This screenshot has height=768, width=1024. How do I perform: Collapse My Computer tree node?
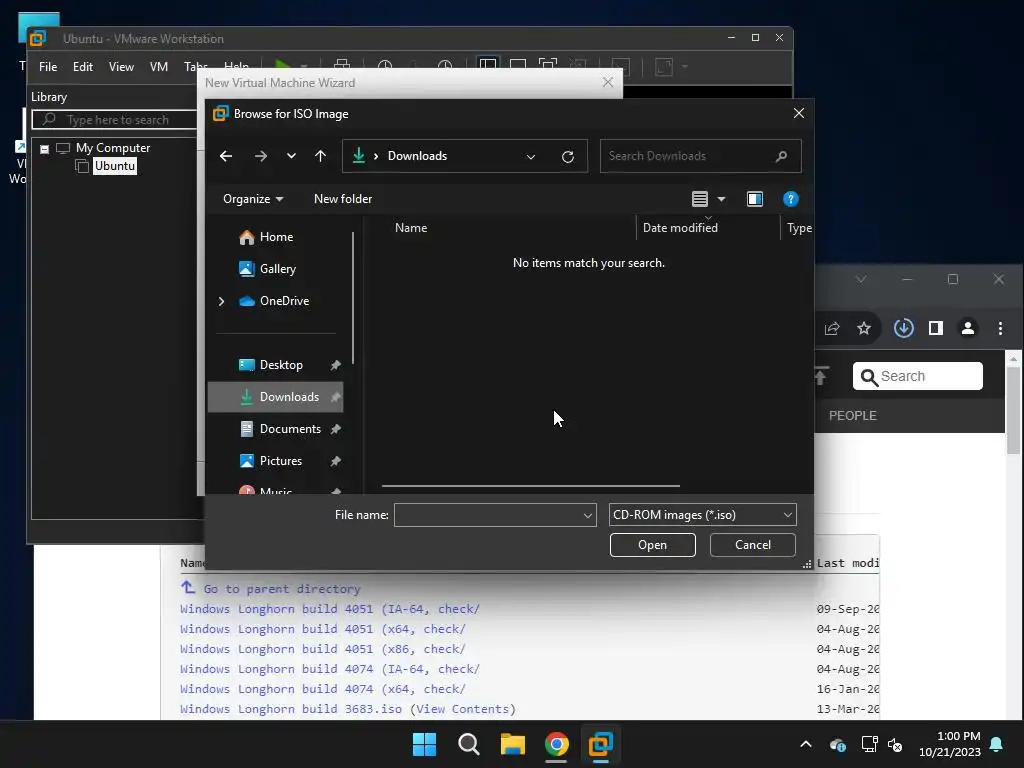click(44, 149)
